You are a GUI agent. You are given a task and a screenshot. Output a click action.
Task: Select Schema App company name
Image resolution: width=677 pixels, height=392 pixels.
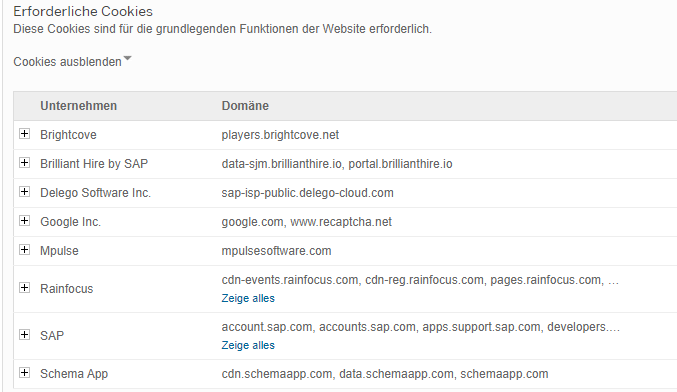pyautogui.click(x=74, y=374)
